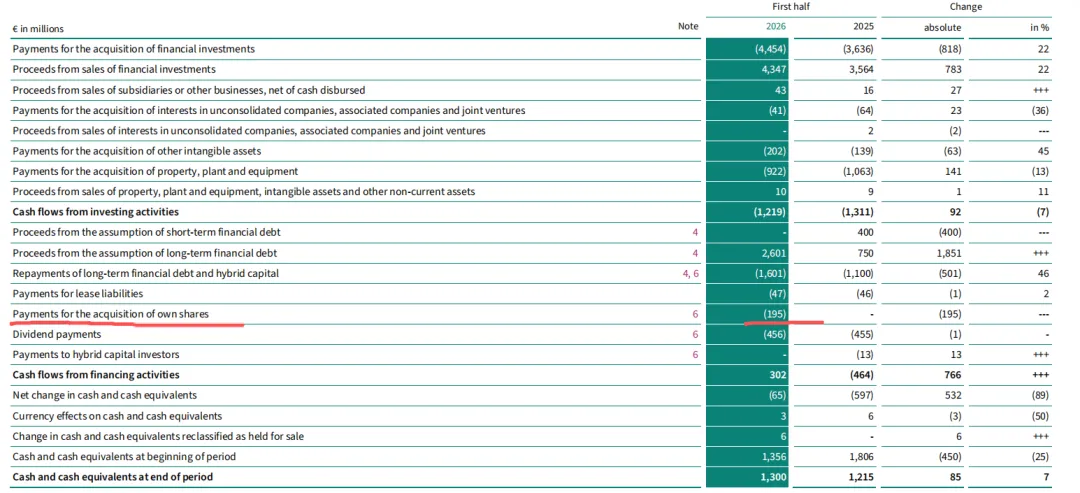Select 'Payments for the acquisition of own shares' row label
The height and width of the screenshot is (493, 1080).
coord(111,314)
